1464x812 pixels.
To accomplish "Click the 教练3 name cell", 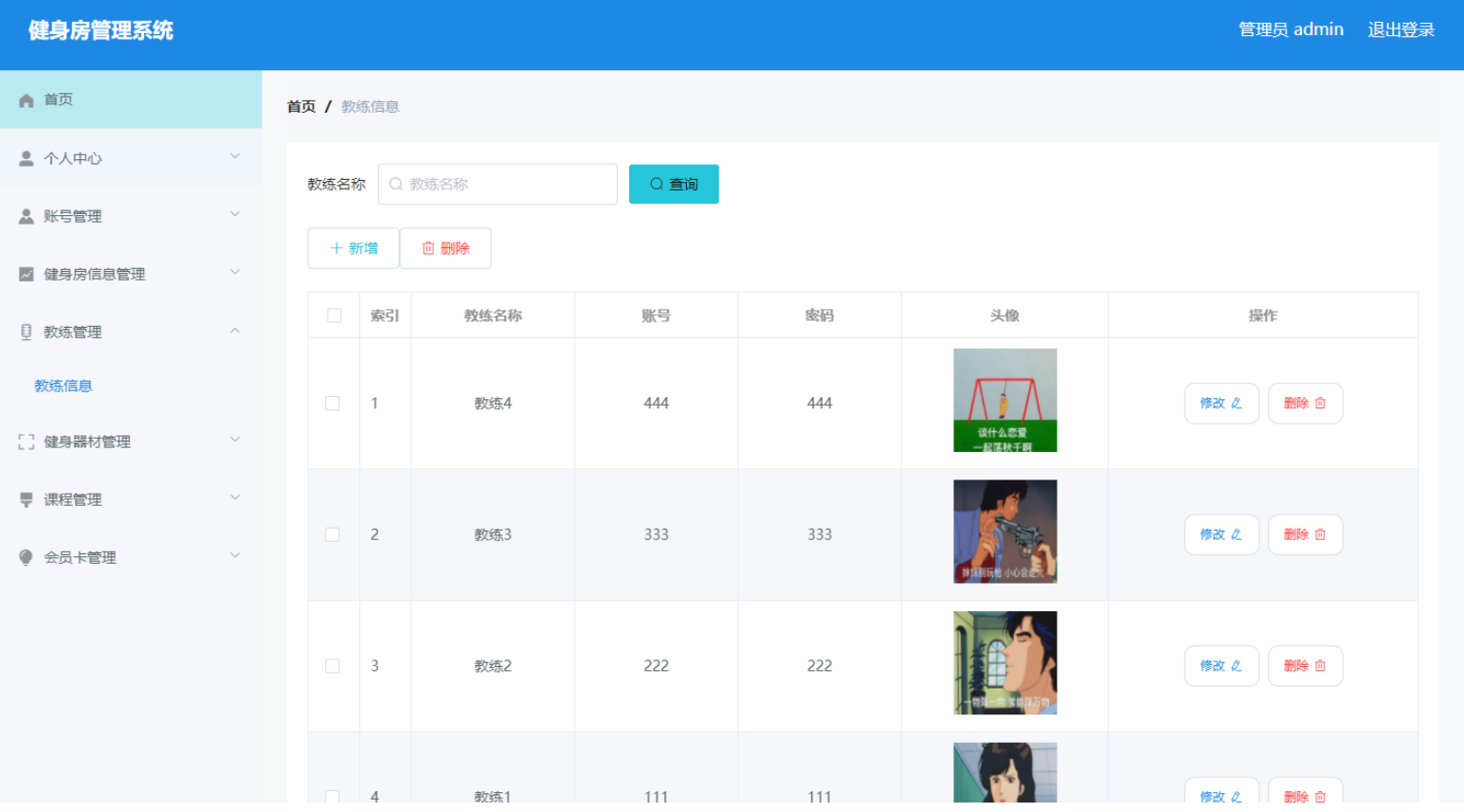I will 493,534.
